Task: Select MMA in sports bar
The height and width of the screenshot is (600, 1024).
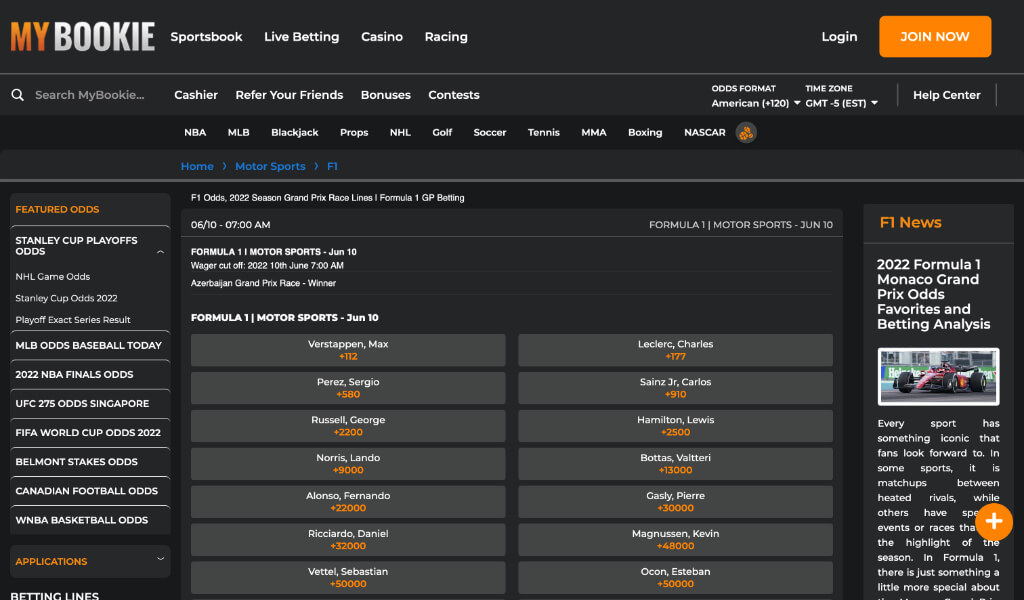Action: (x=594, y=133)
